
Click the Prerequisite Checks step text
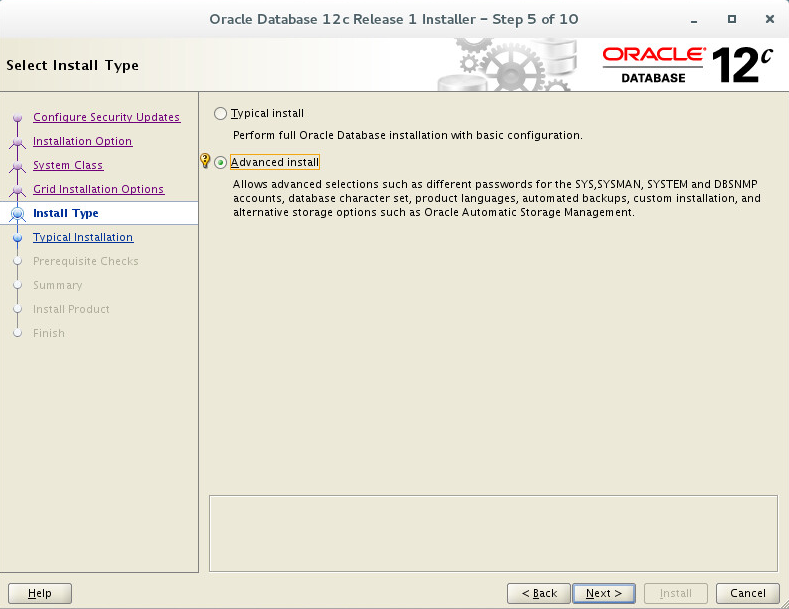click(86, 261)
